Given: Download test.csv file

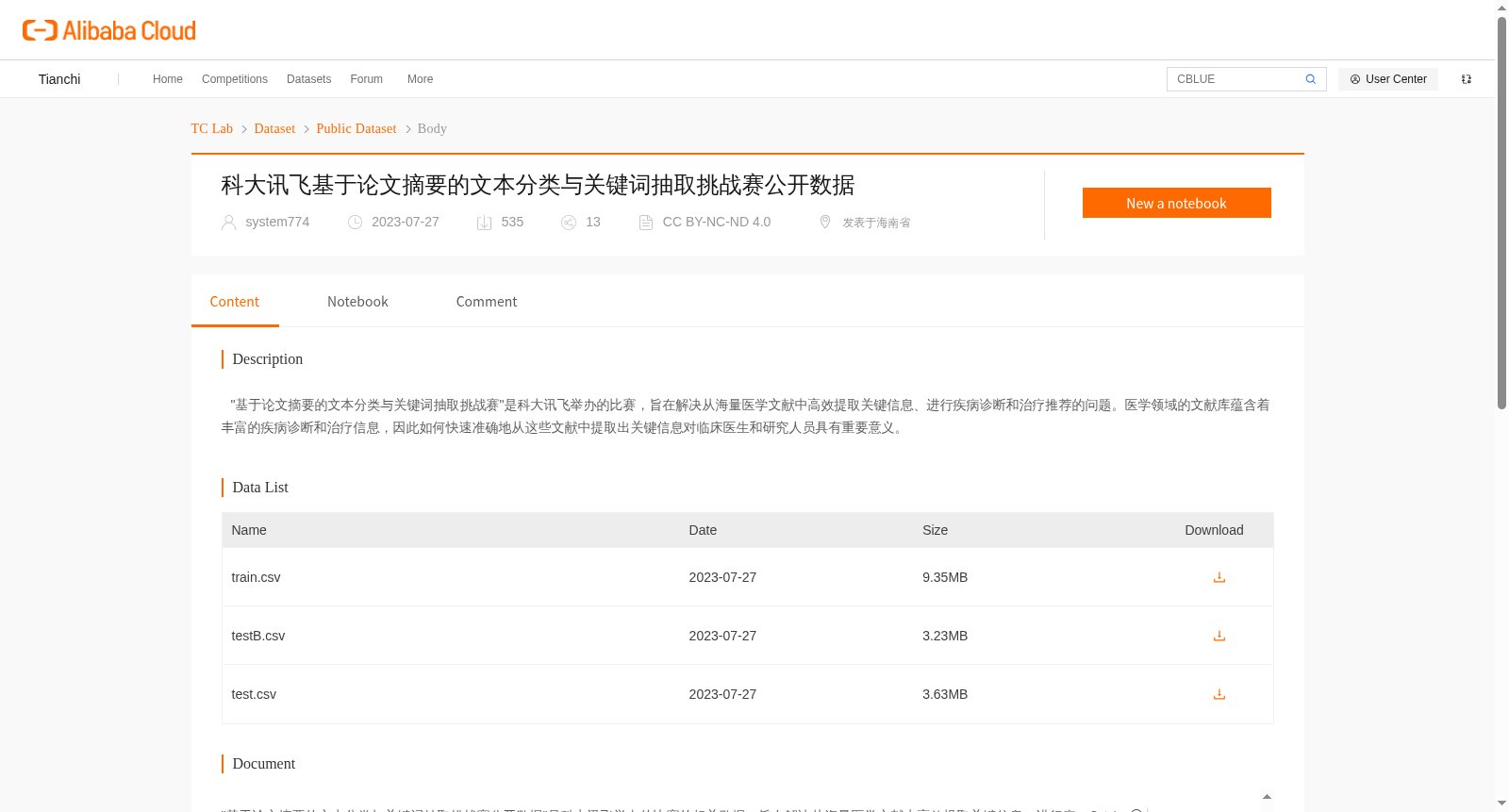Looking at the screenshot, I should tap(1219, 694).
